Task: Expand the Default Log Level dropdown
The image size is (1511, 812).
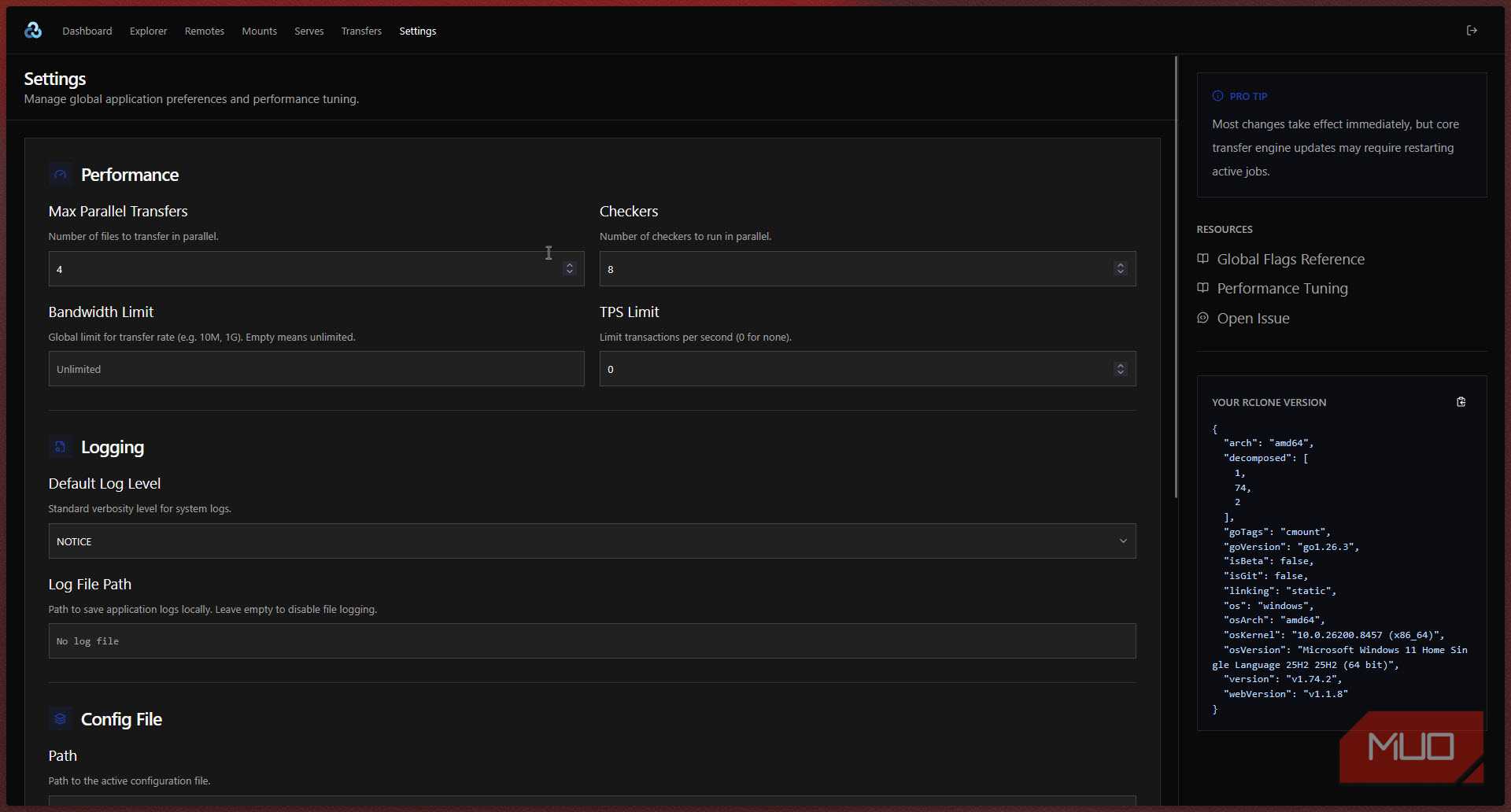Action: 592,541
